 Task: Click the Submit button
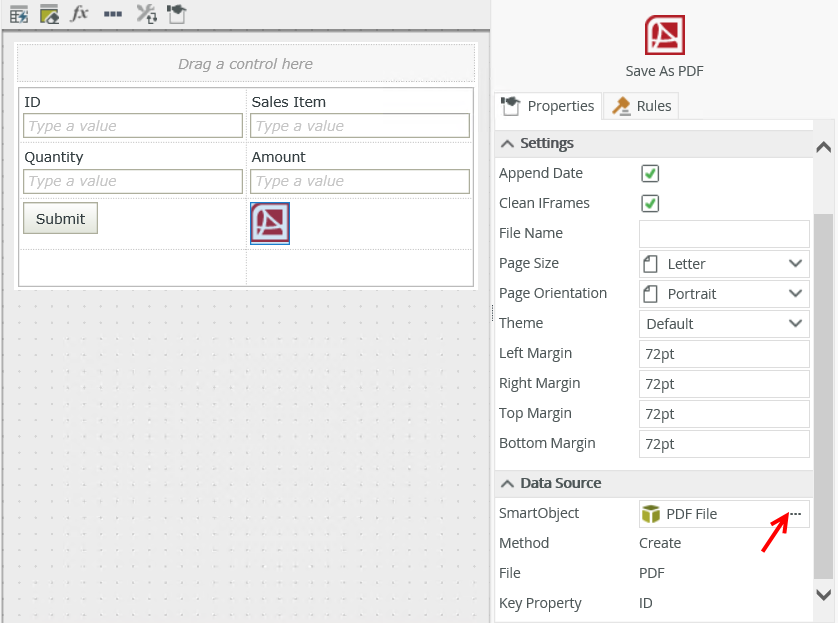(x=60, y=219)
